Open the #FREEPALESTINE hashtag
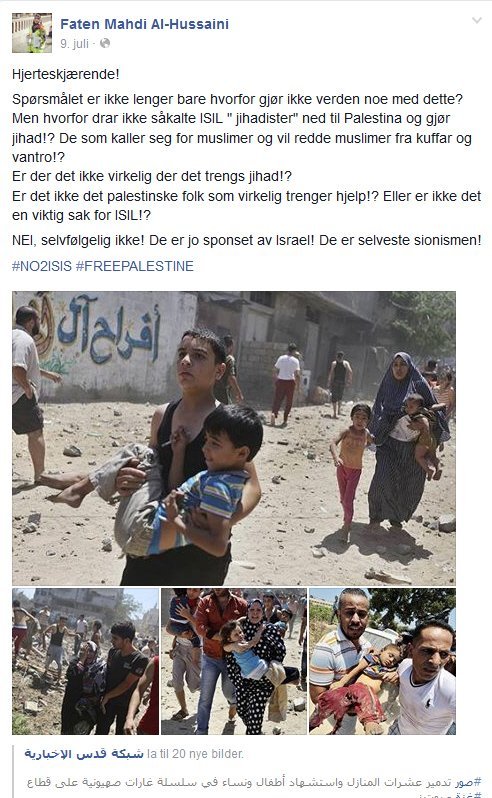The width and height of the screenshot is (492, 798). pos(135,266)
